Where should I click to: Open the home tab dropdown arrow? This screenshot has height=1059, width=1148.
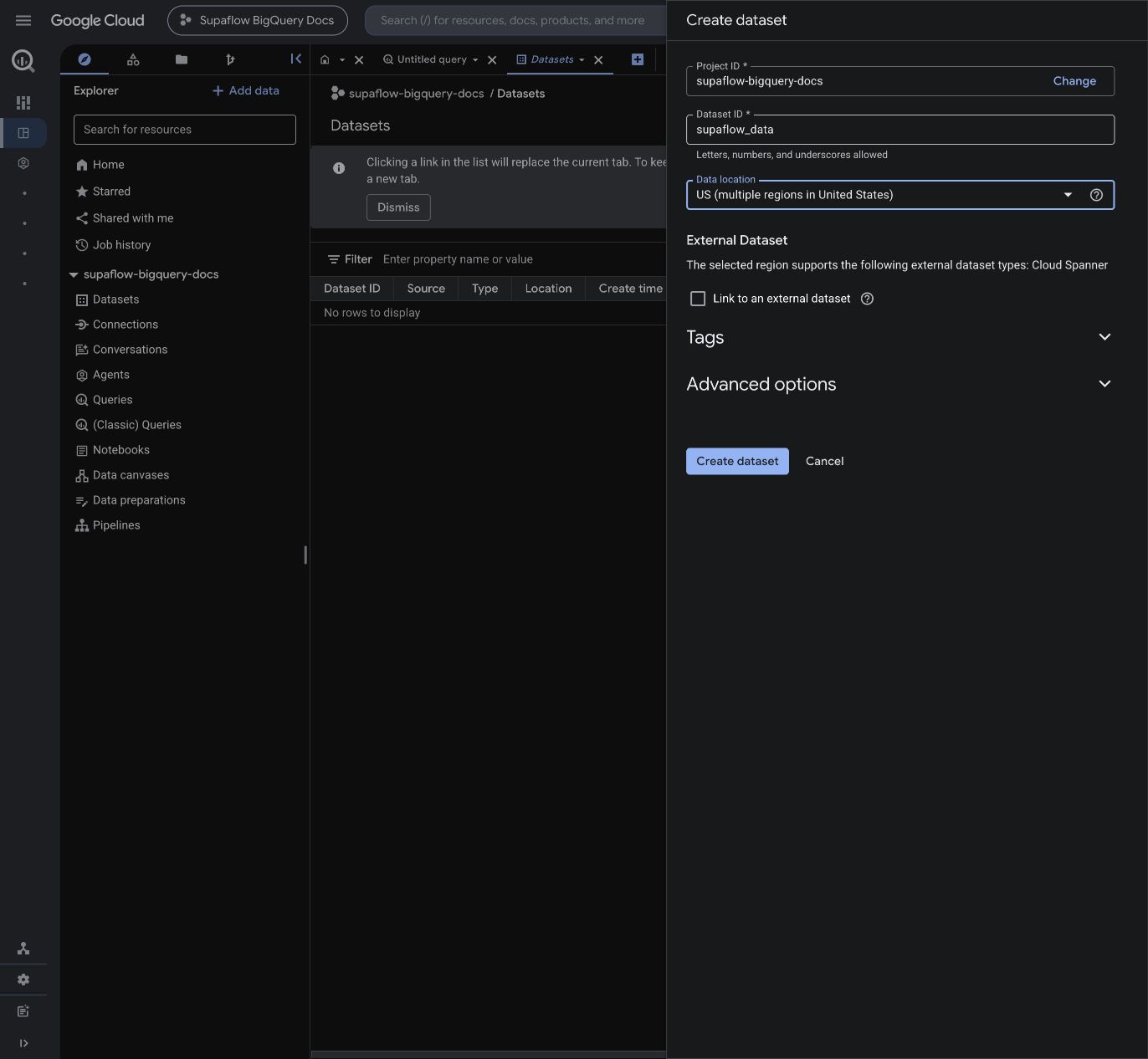pos(342,60)
